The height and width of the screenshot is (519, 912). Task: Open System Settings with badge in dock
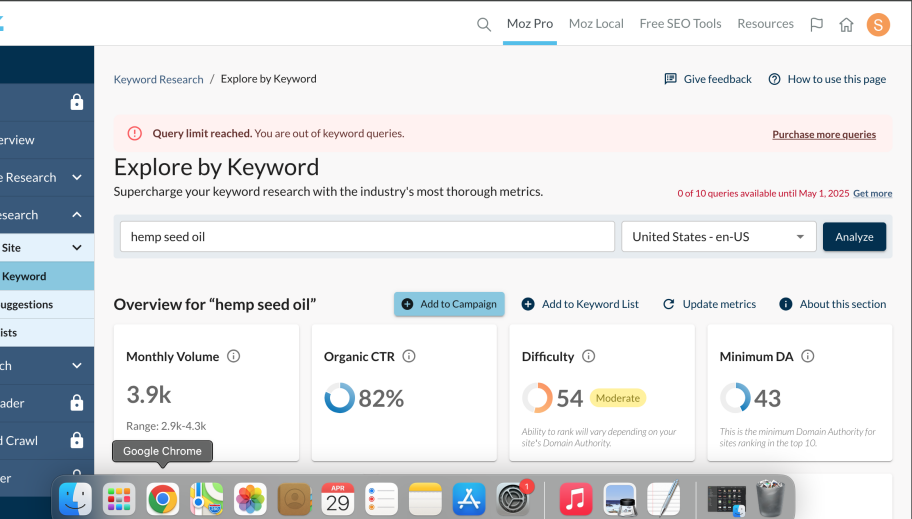point(512,499)
